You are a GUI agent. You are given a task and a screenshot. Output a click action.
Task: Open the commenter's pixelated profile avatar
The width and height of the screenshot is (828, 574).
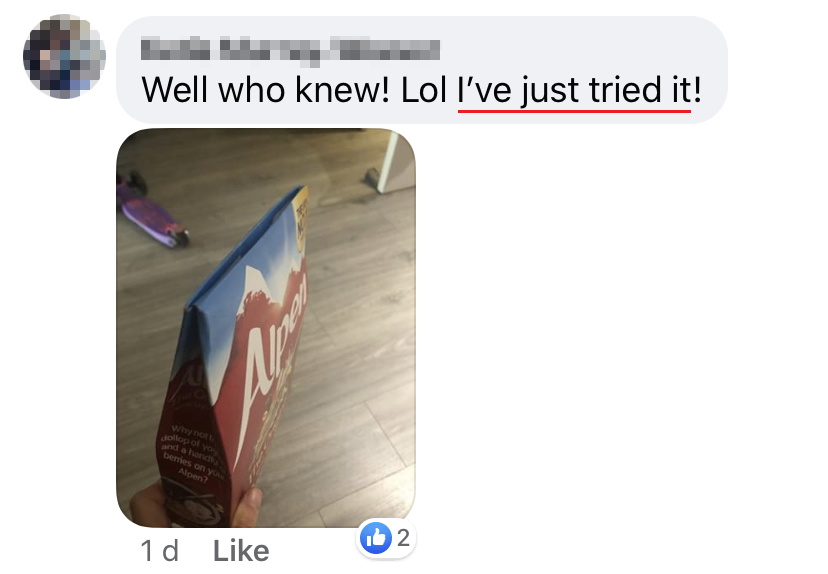coord(64,57)
